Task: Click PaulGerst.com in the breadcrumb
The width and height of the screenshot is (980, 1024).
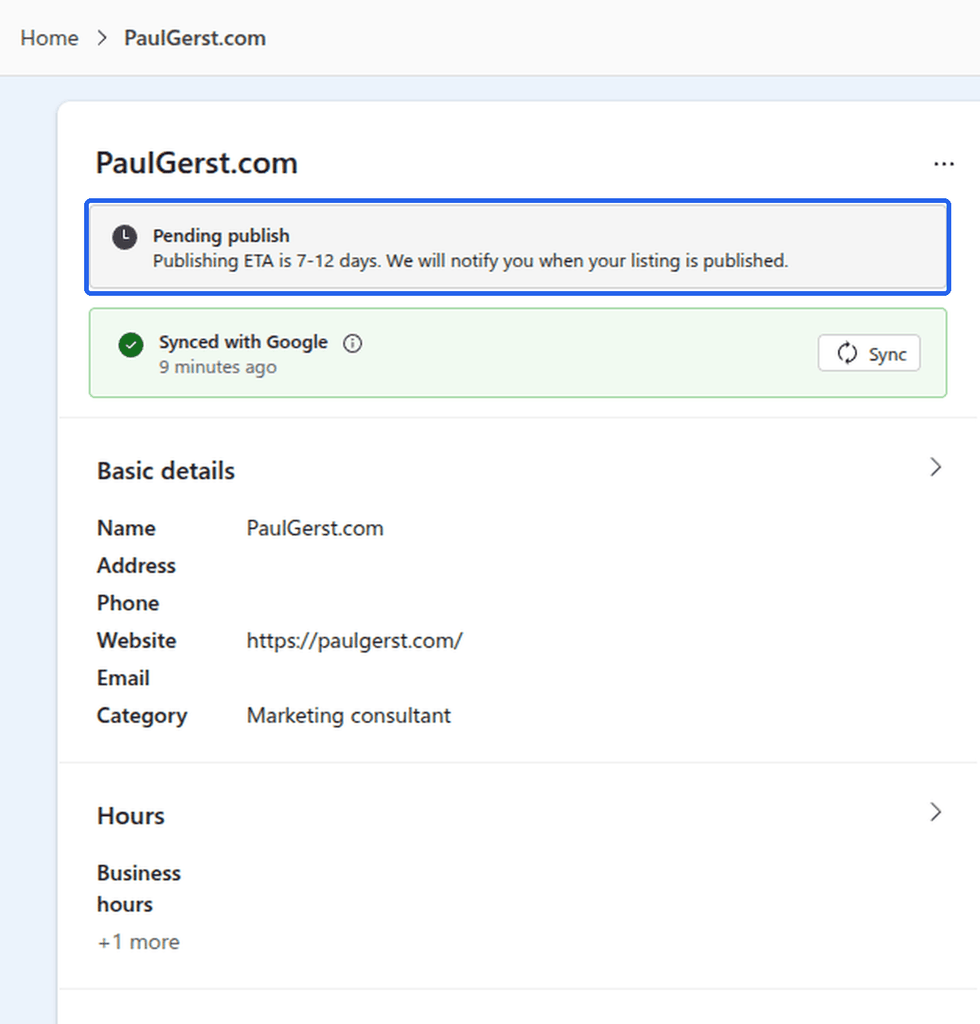Action: tap(195, 38)
